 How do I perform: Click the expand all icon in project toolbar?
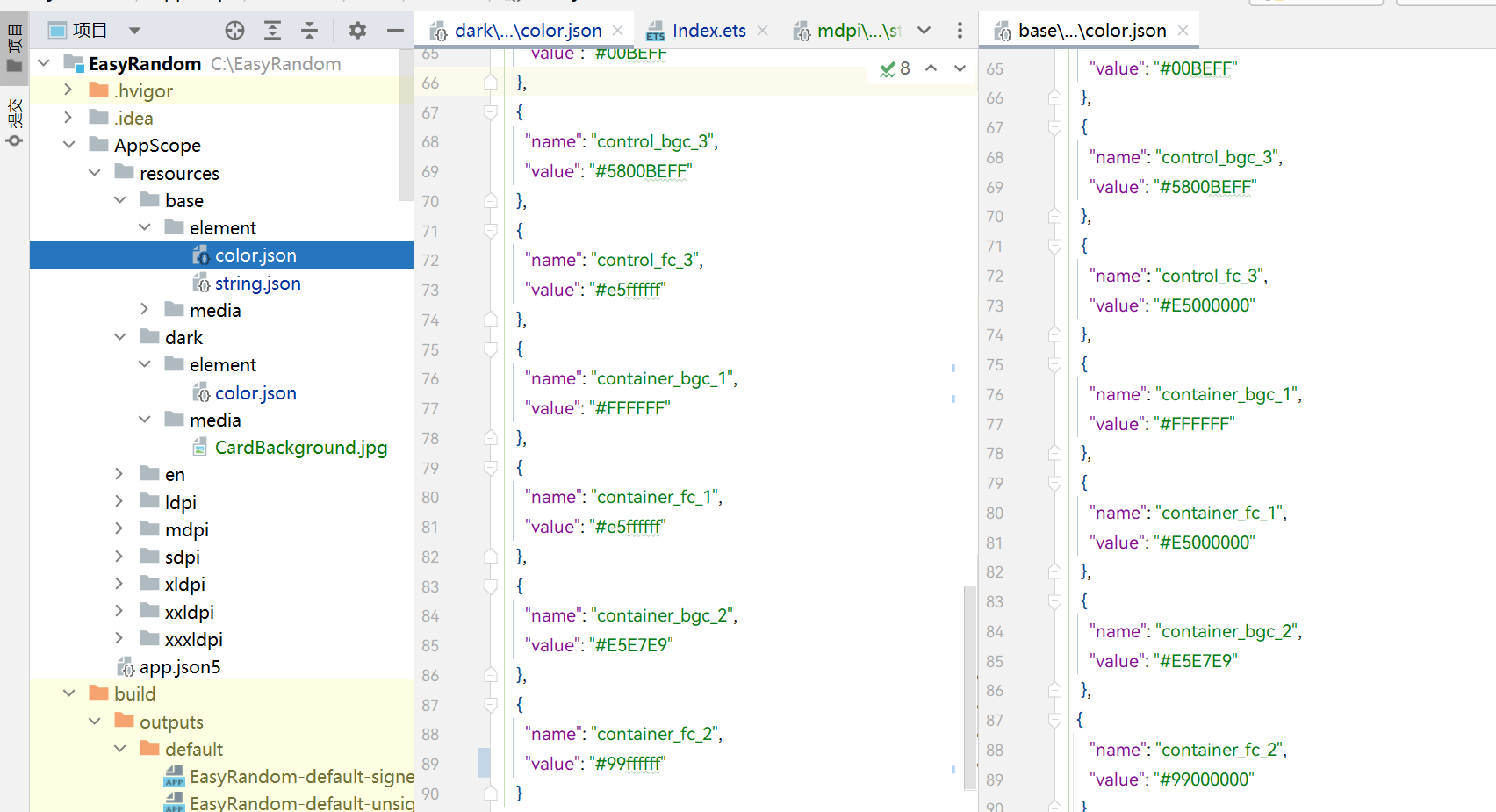pyautogui.click(x=273, y=31)
